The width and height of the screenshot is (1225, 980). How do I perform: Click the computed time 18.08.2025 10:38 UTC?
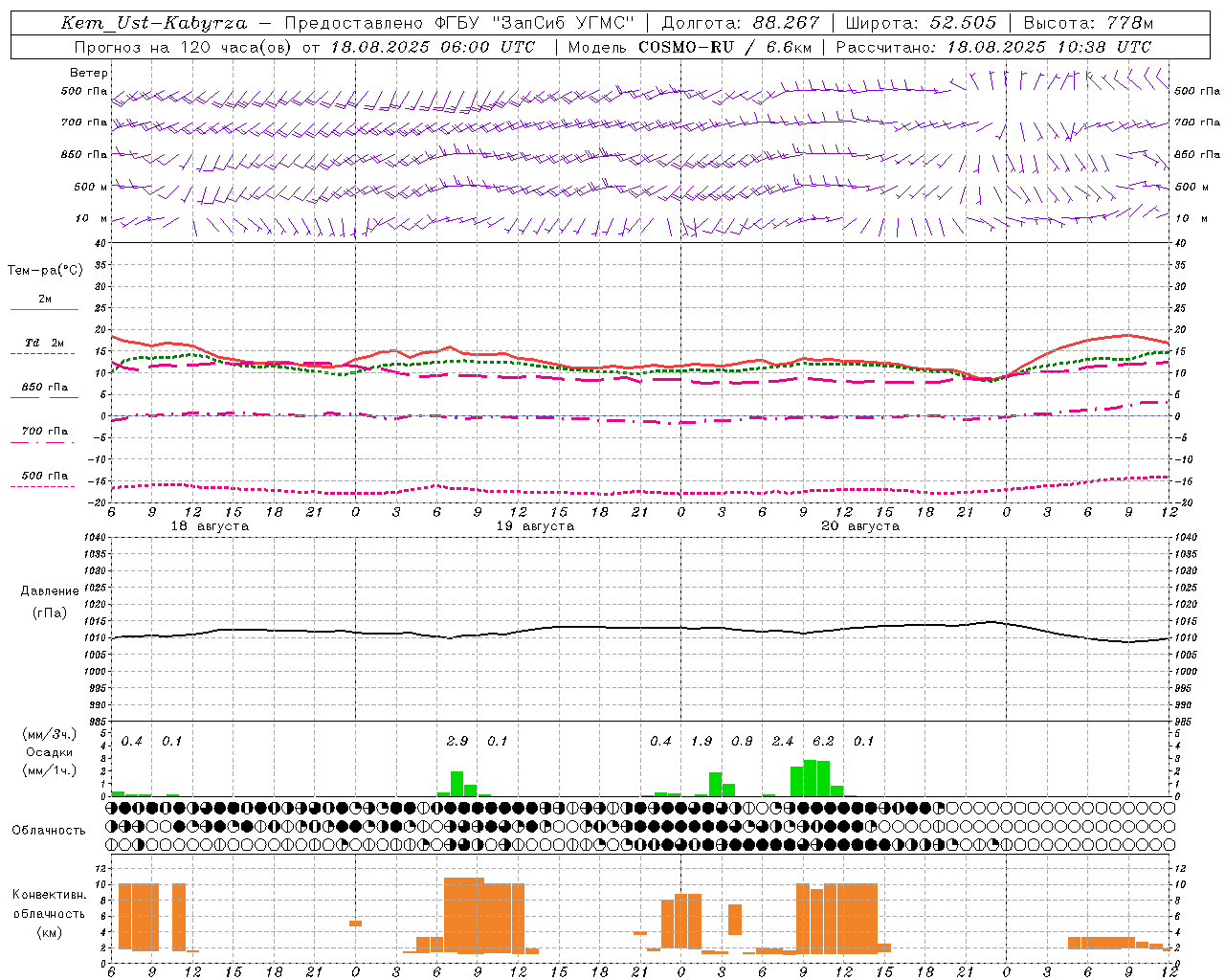pos(1049,47)
